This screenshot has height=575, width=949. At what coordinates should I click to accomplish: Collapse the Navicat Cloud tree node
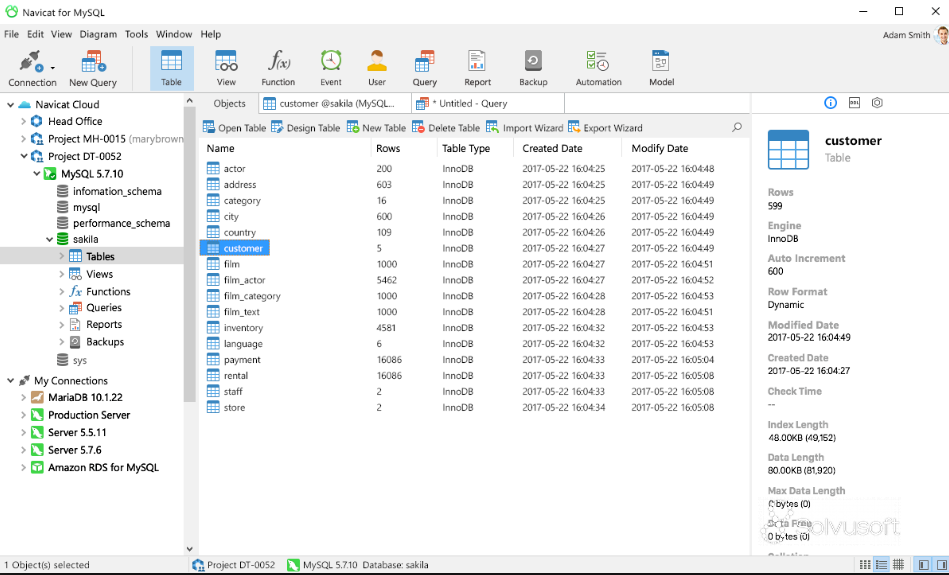(10, 105)
